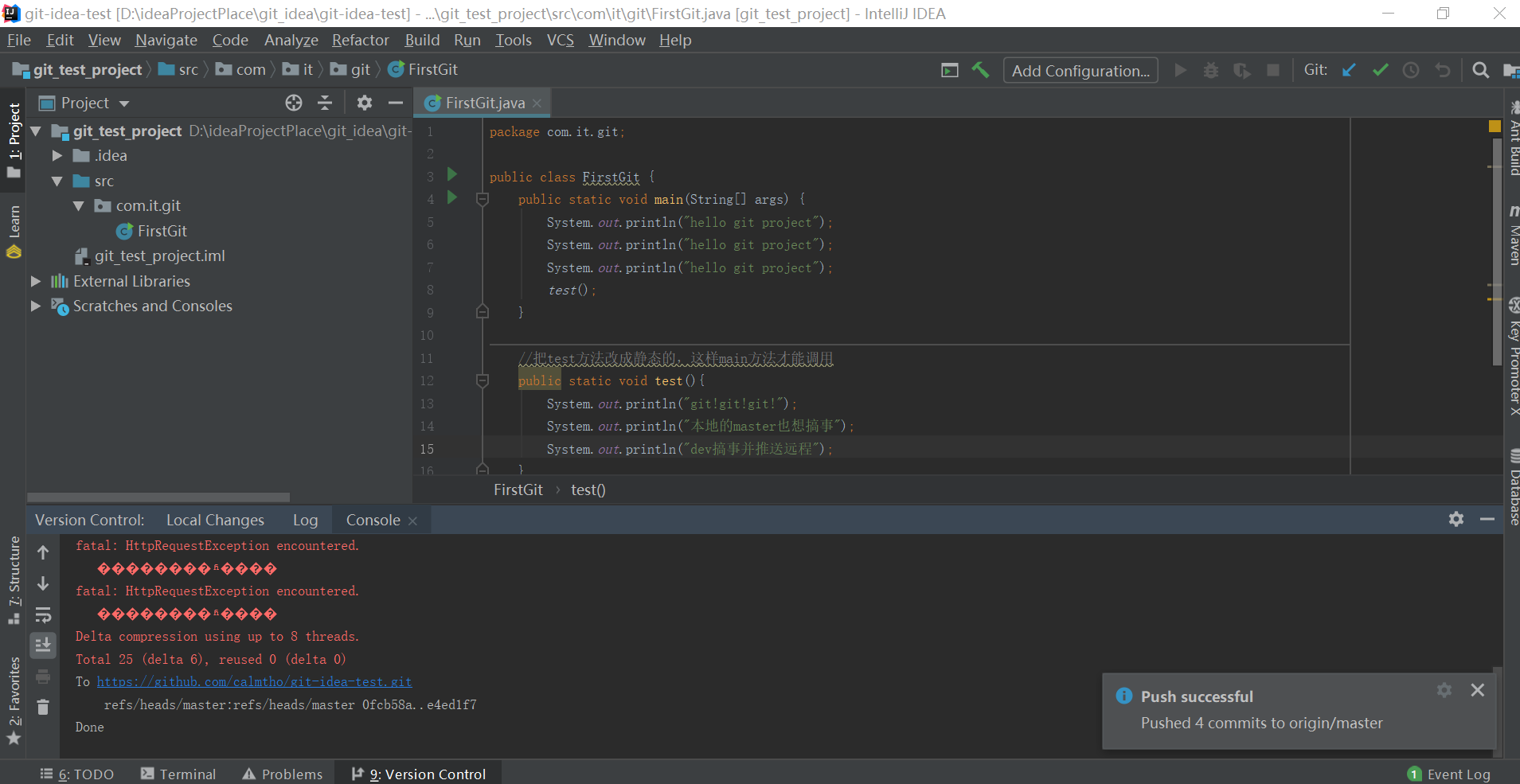Click the Git Commit checkmark icon

pos(1380,70)
